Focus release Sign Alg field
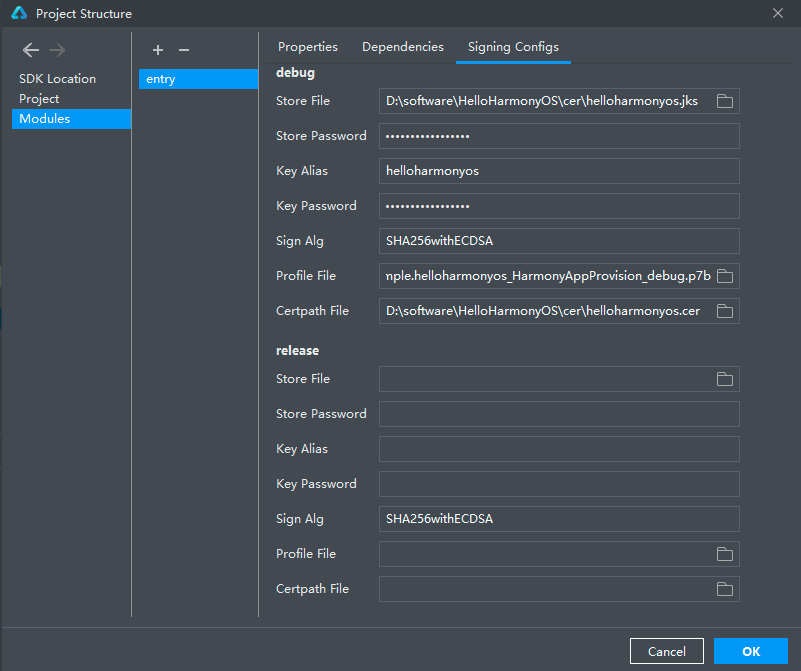The image size is (801, 671). [x=559, y=519]
